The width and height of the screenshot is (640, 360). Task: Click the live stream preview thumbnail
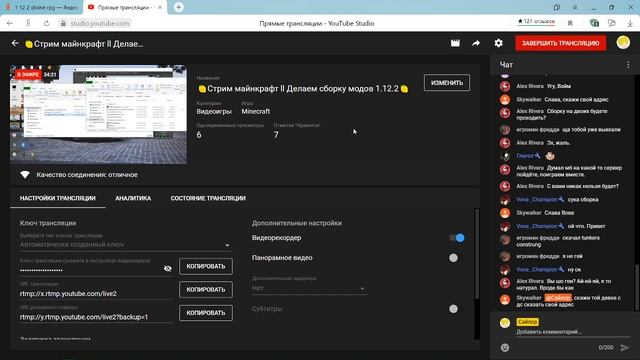point(98,115)
